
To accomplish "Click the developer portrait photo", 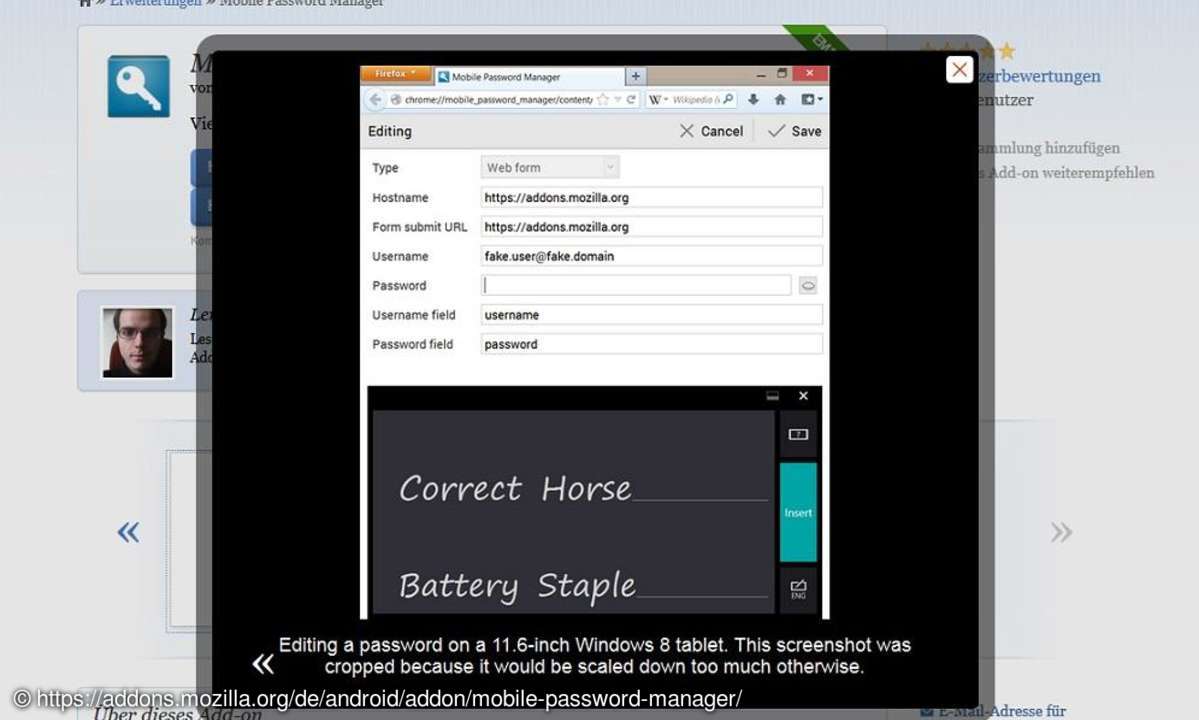I will 138,342.
